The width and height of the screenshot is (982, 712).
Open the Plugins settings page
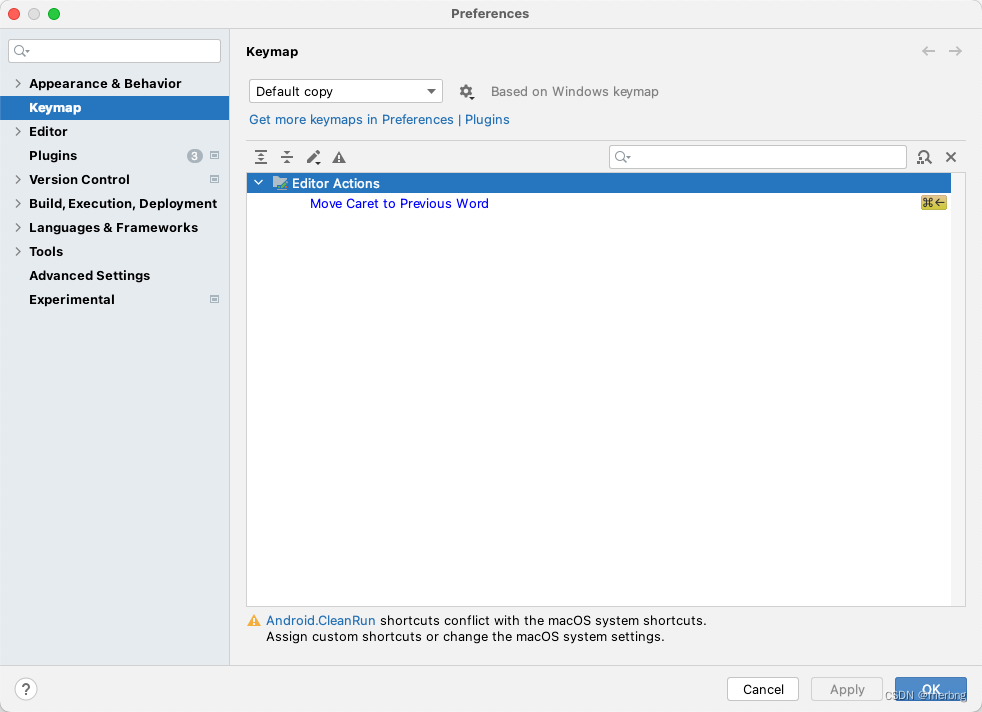(x=53, y=155)
